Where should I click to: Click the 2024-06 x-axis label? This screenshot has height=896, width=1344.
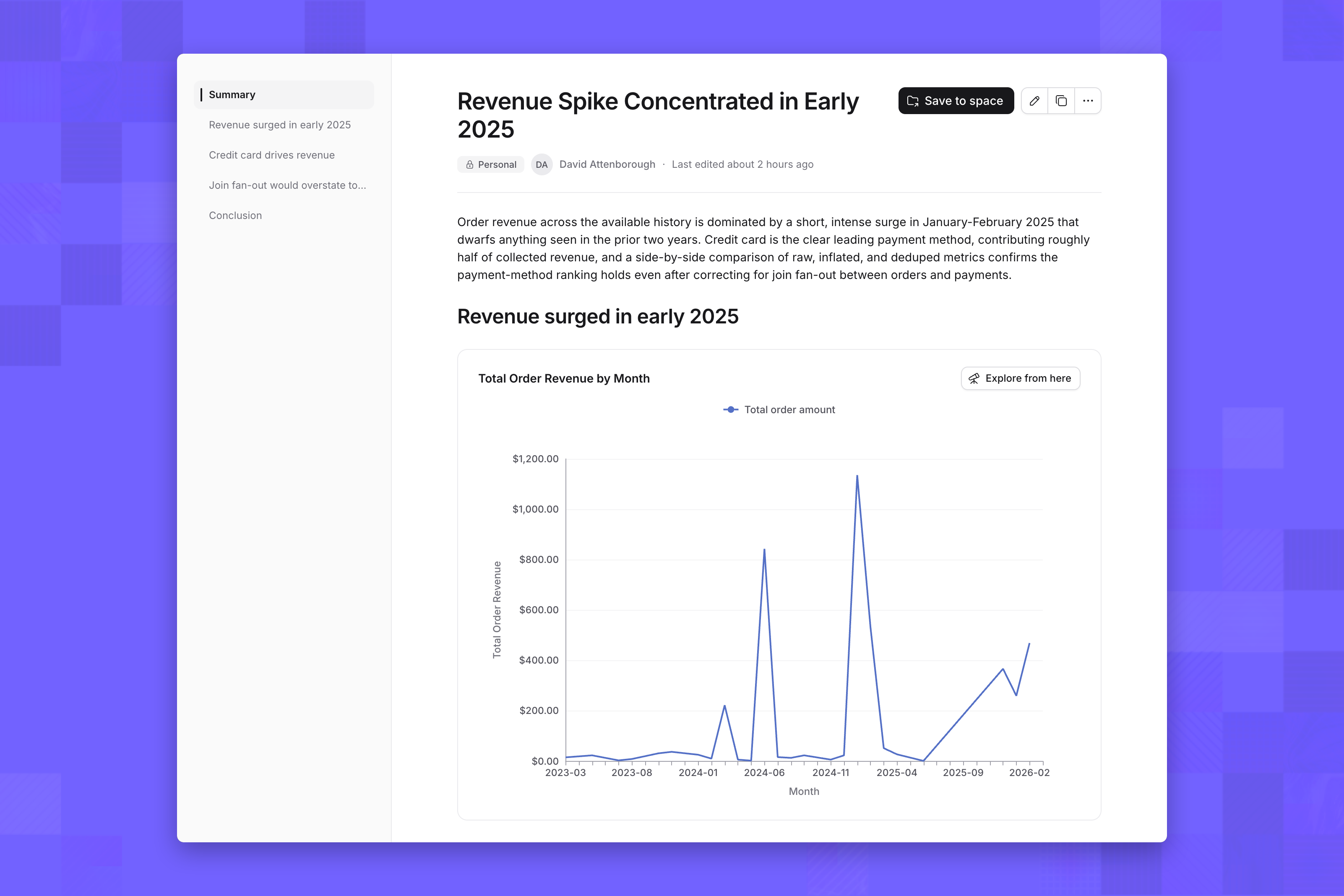pos(765,773)
